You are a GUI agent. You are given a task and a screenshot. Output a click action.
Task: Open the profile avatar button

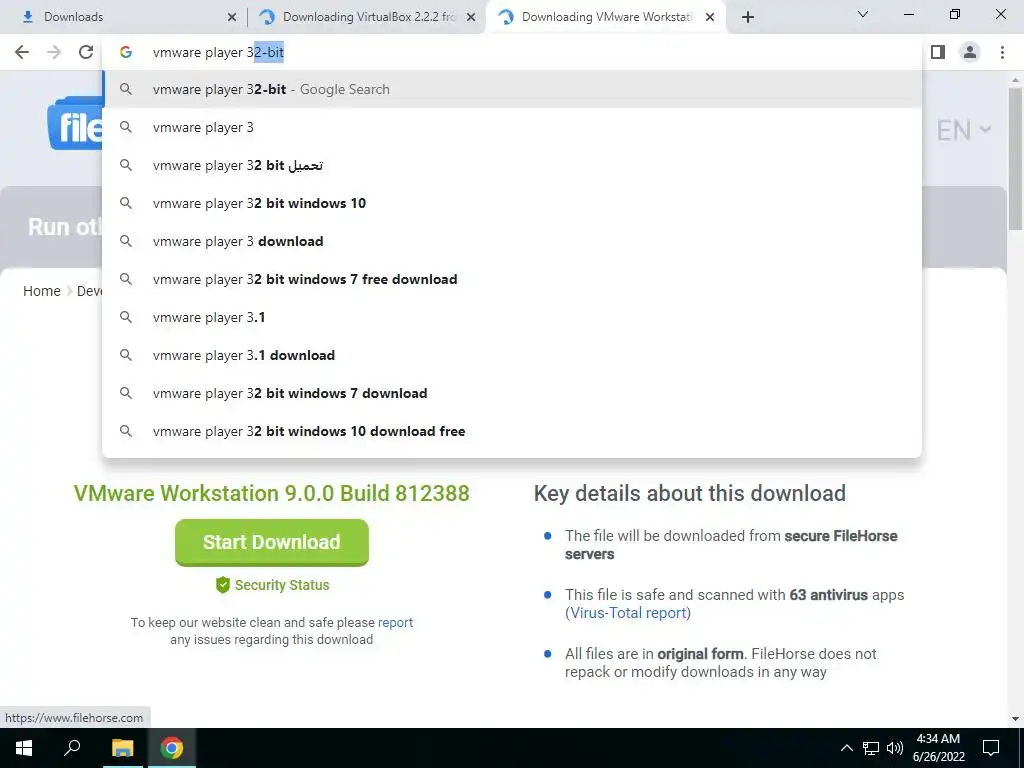click(970, 52)
